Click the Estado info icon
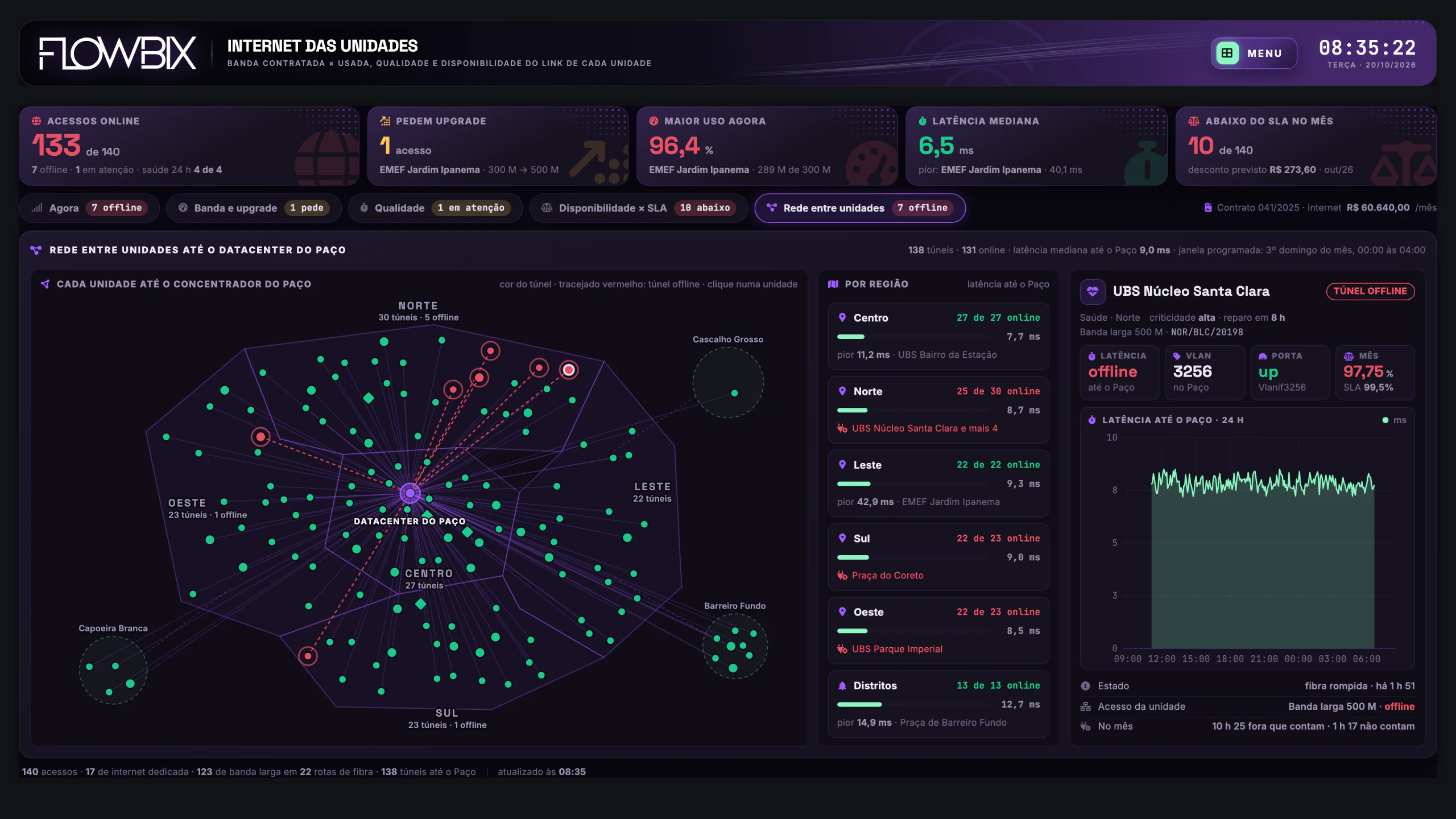Screen dimensions: 1456x819 [x=1085, y=686]
